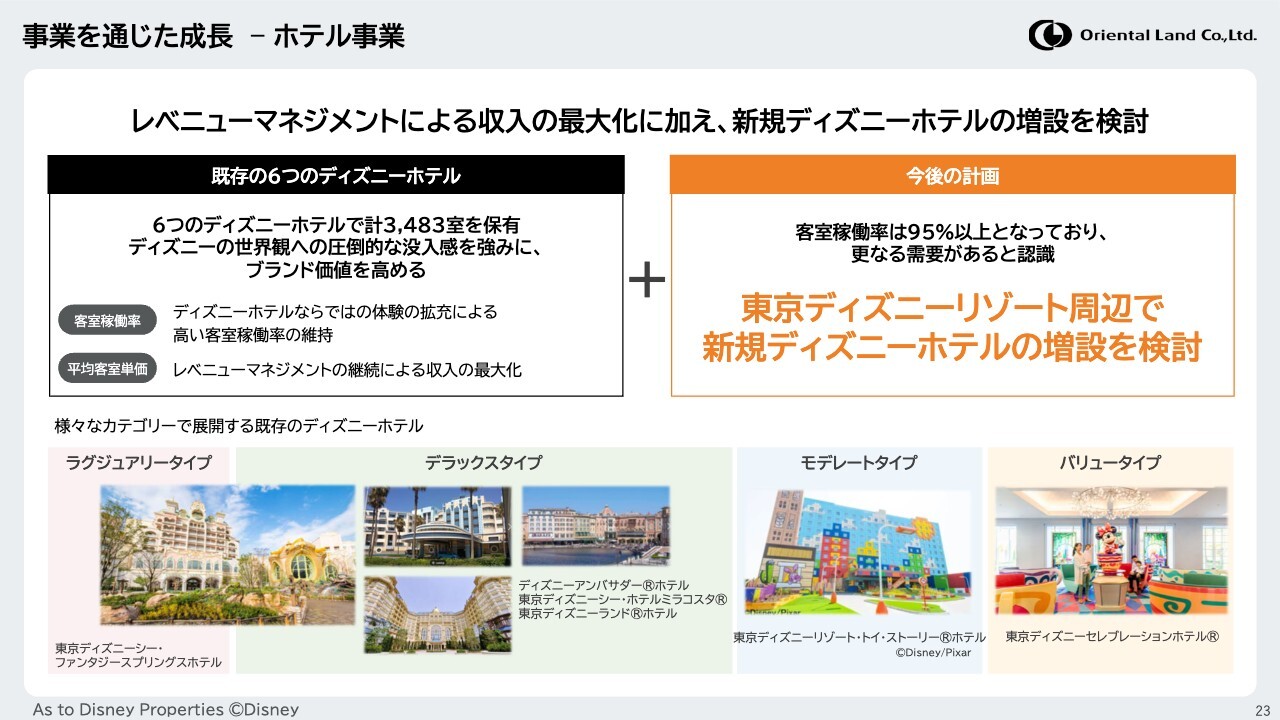Viewport: 1280px width, 720px height.
Task: Click the バリュータイプ category heading
Action: 1110,463
